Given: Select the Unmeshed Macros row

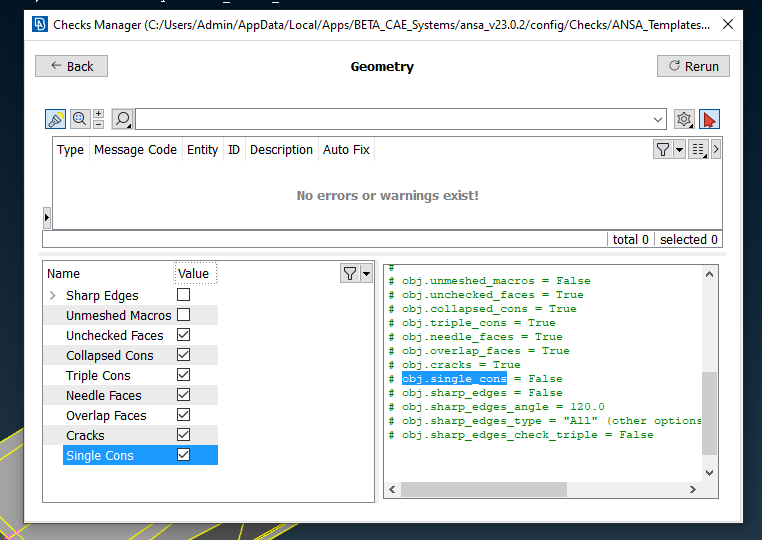Looking at the screenshot, I should [131, 315].
